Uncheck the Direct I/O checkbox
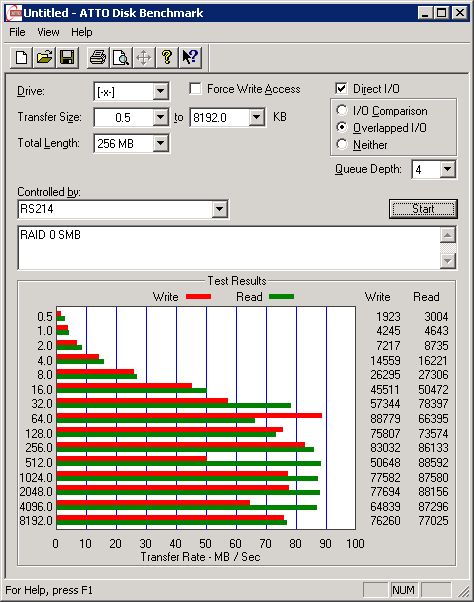 click(x=341, y=89)
